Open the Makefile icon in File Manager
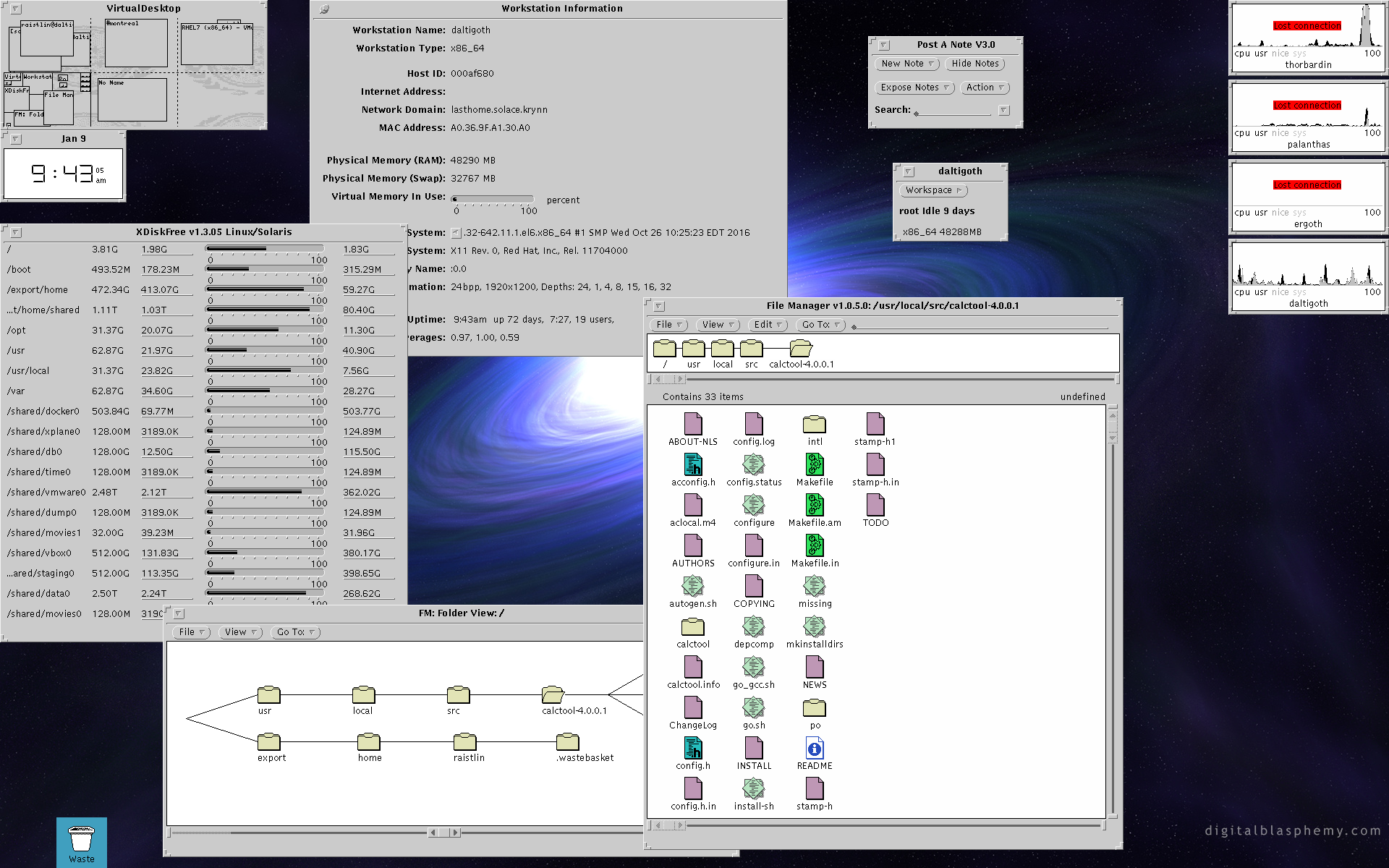 815,465
